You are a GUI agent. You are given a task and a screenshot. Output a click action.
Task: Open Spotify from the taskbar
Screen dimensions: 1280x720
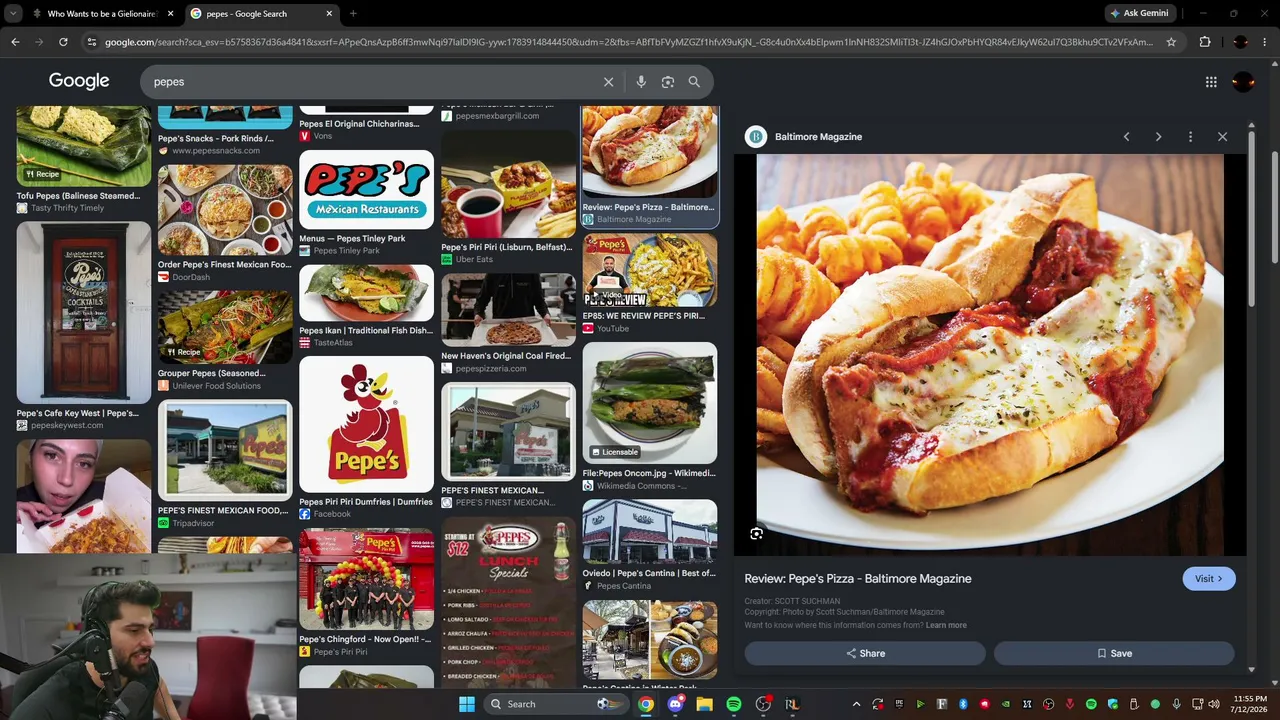pos(734,704)
